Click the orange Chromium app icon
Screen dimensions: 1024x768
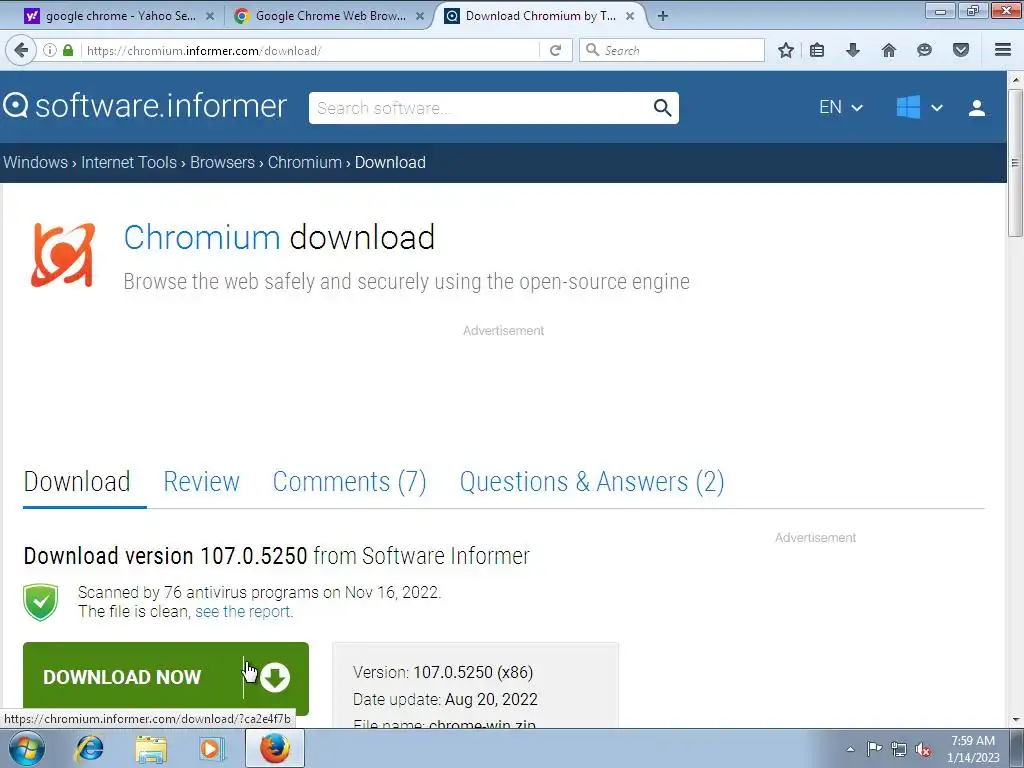(63, 255)
